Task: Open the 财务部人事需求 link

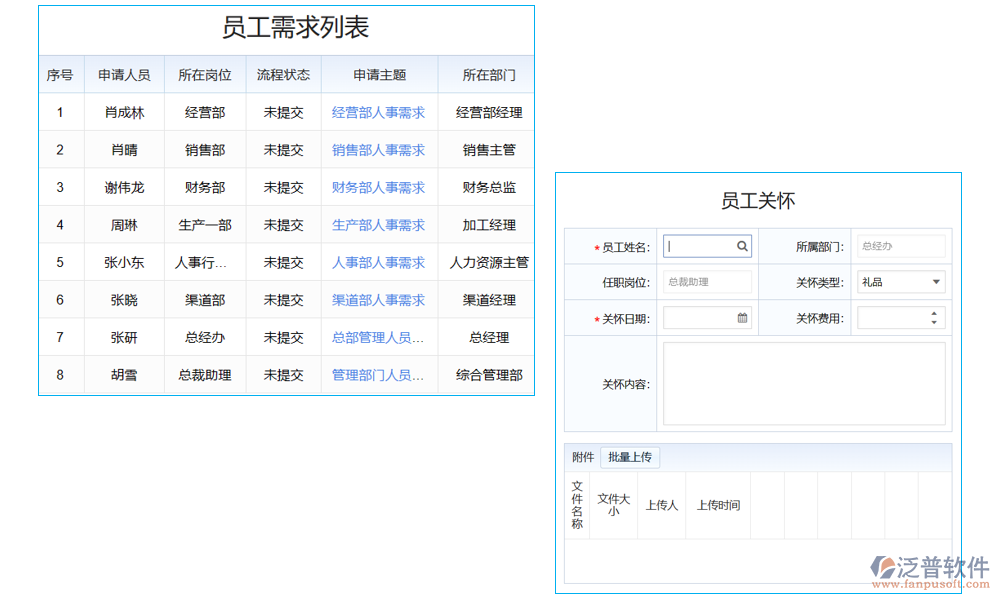Action: [380, 187]
